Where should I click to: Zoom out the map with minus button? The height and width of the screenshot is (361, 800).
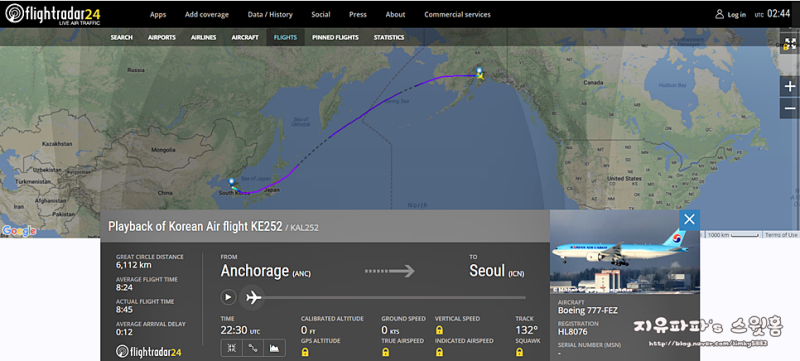click(x=790, y=108)
